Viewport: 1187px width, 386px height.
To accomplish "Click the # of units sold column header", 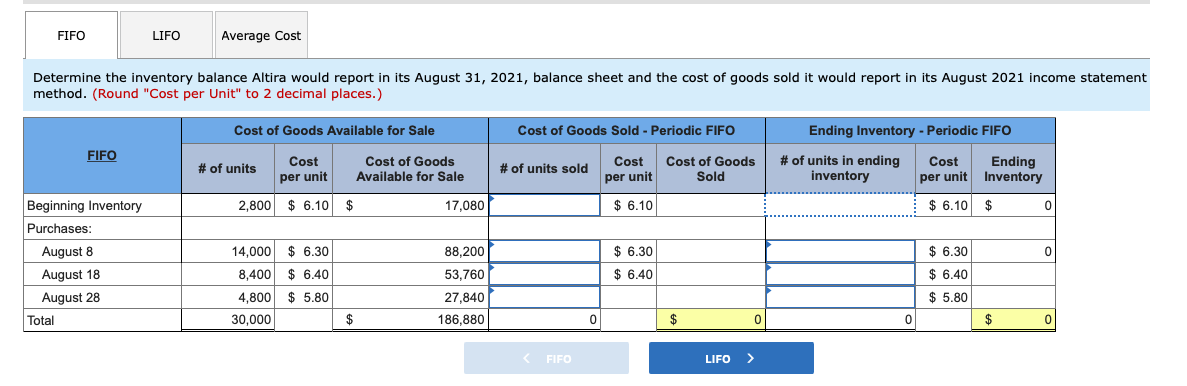I will tap(544, 169).
